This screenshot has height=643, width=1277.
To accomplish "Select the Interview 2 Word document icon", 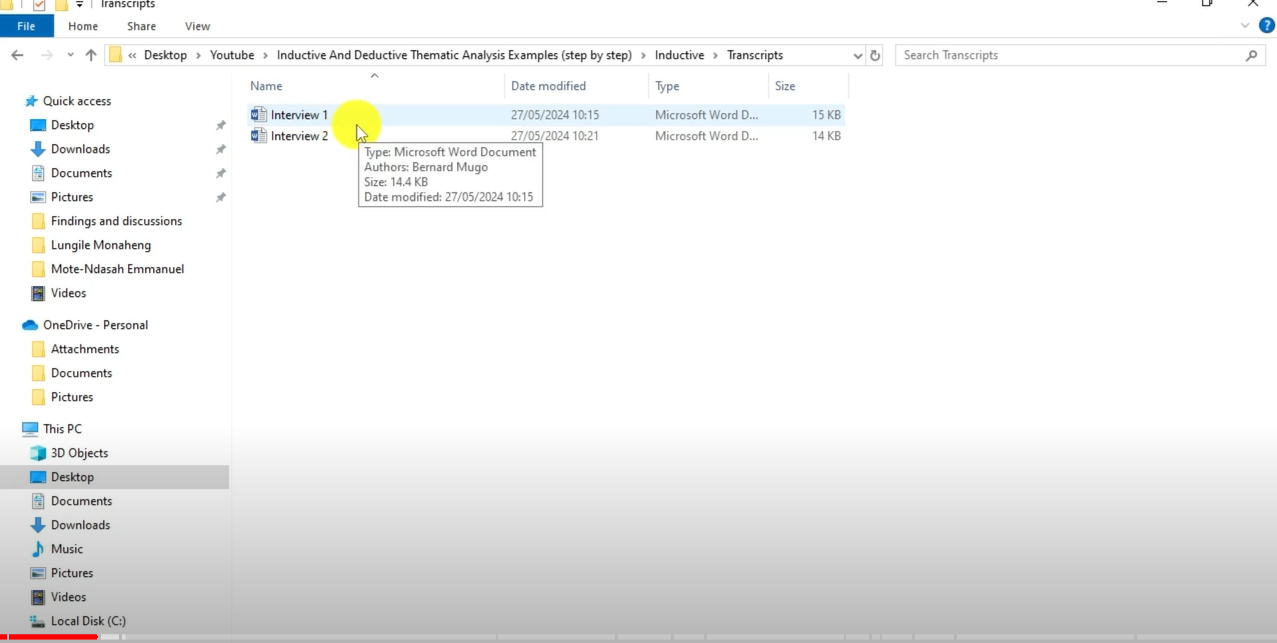I will (x=259, y=136).
